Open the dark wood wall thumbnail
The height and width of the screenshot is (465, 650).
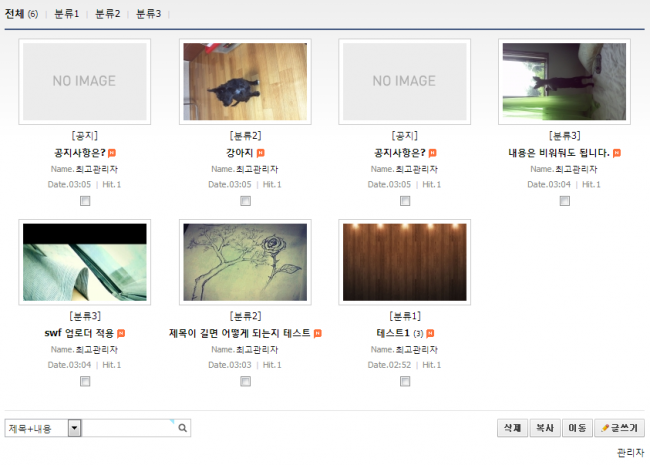405,262
